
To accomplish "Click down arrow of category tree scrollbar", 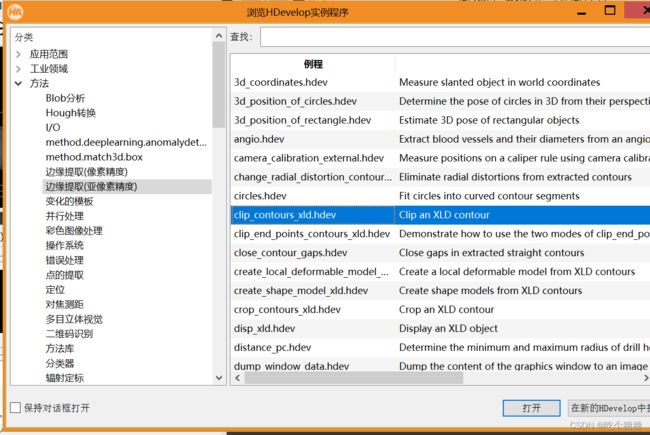I will tap(219, 378).
